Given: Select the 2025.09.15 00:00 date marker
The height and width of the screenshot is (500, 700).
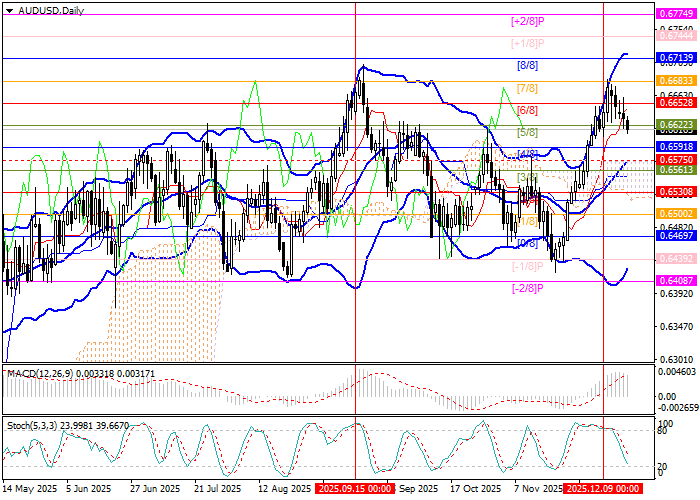Looking at the screenshot, I should coord(355,488).
